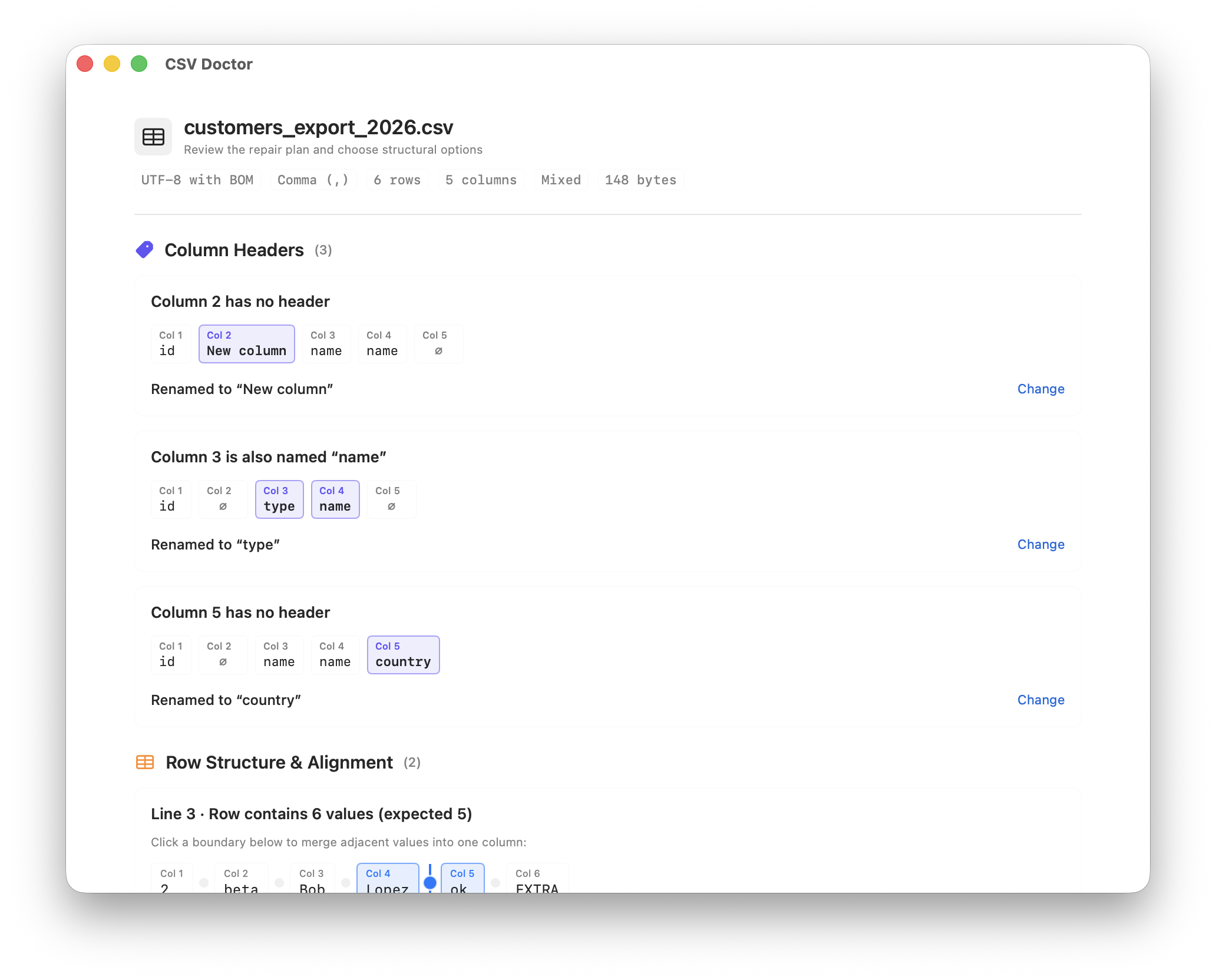Click the Col 4 Lopez value chip
Image resolution: width=1216 pixels, height=980 pixels.
pyautogui.click(x=388, y=879)
